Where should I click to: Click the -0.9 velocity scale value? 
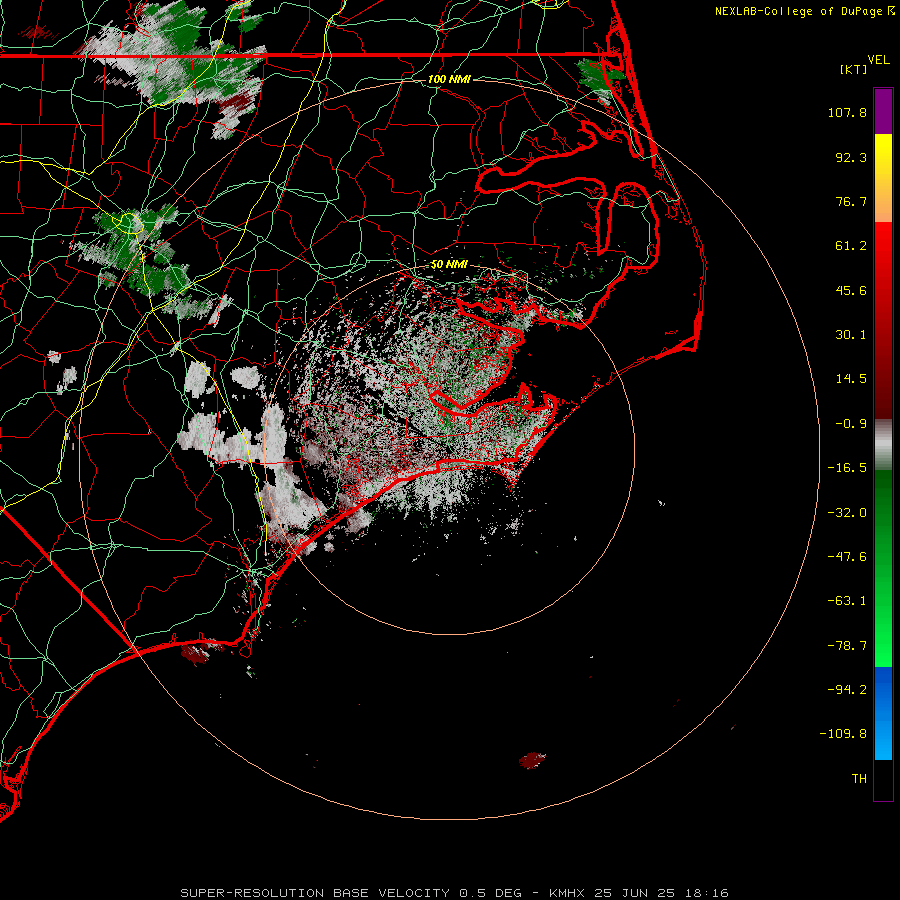point(851,424)
